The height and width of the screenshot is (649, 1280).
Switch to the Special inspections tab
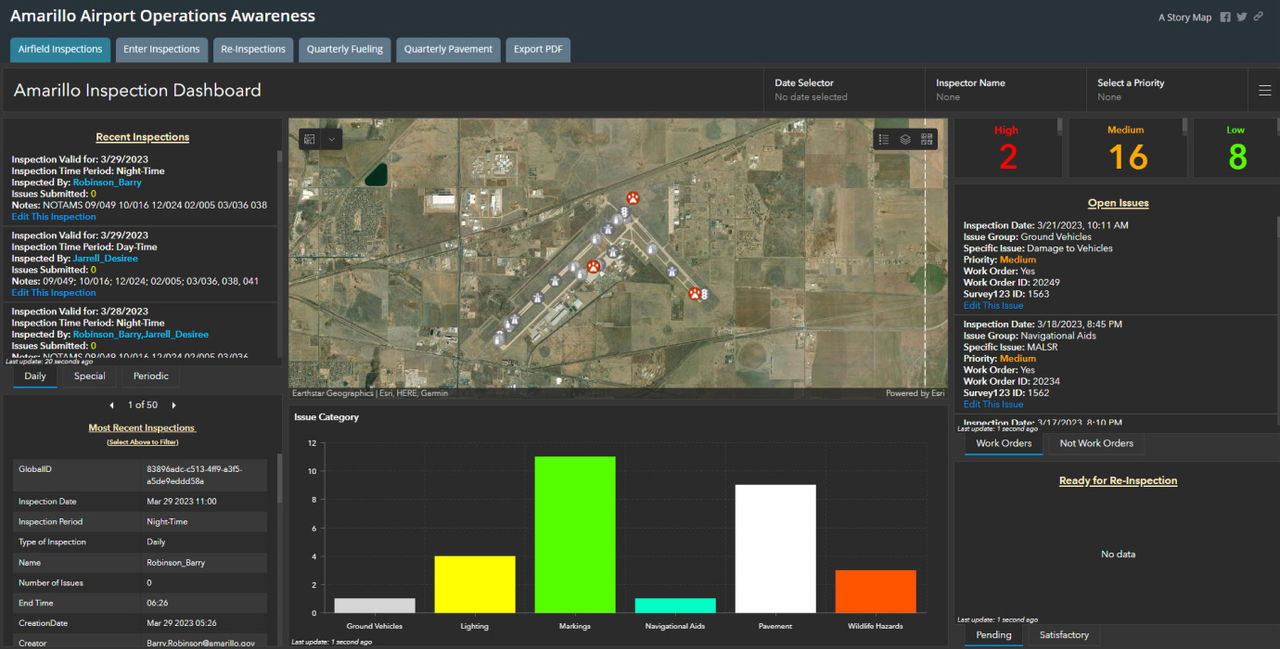[89, 376]
